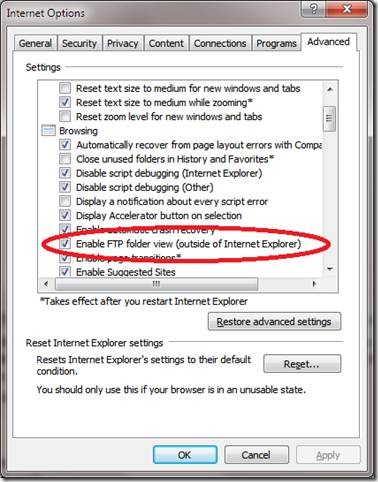Close the Internet Options dialog

click(347, 9)
